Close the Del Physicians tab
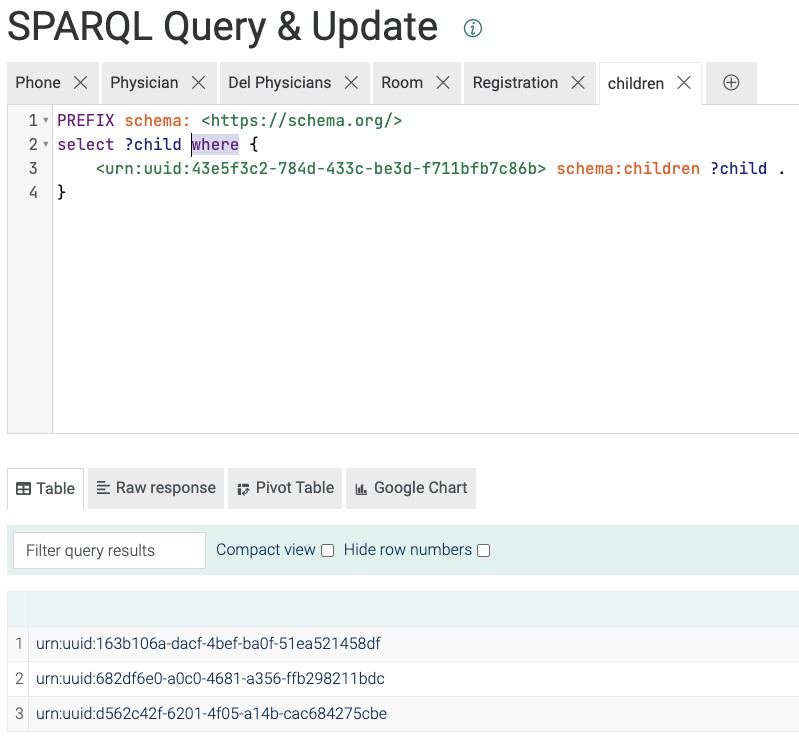799x752 pixels. click(351, 83)
